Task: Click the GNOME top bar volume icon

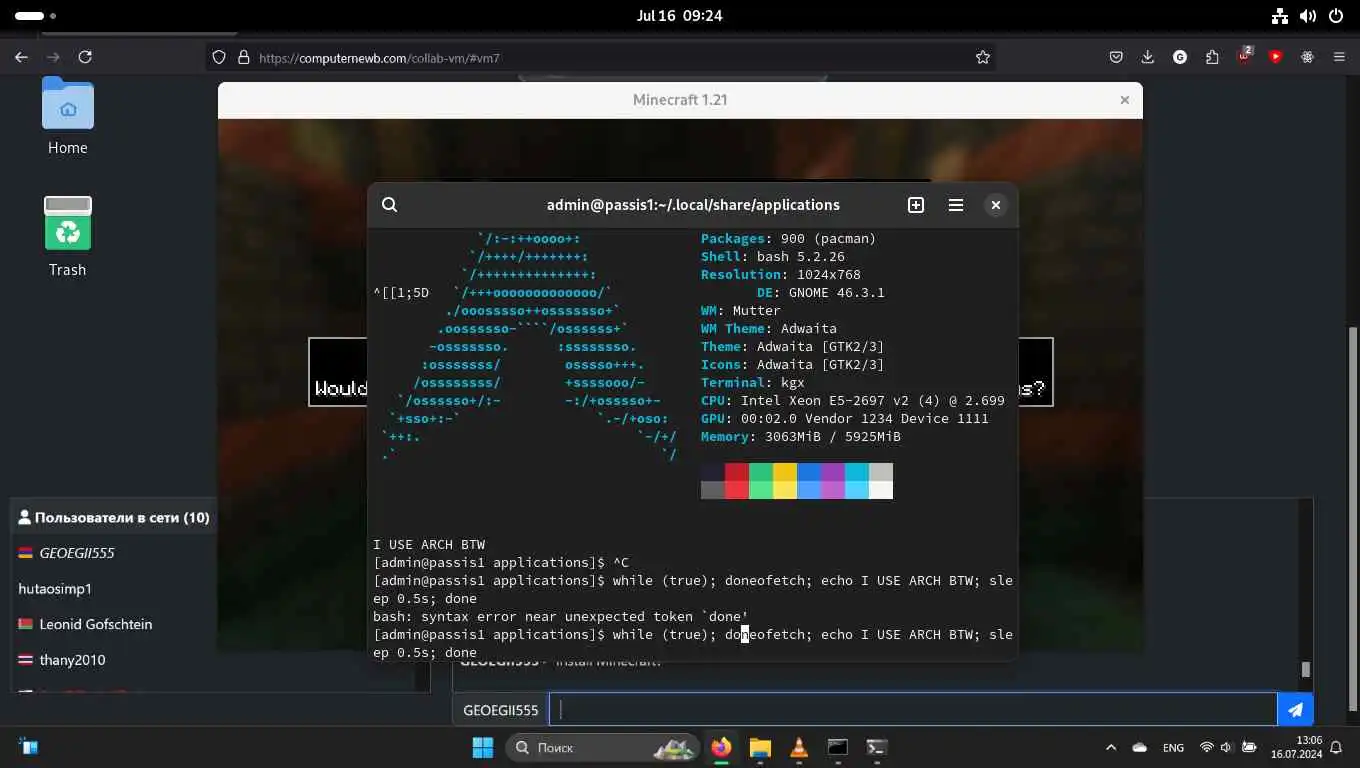Action: point(1308,16)
